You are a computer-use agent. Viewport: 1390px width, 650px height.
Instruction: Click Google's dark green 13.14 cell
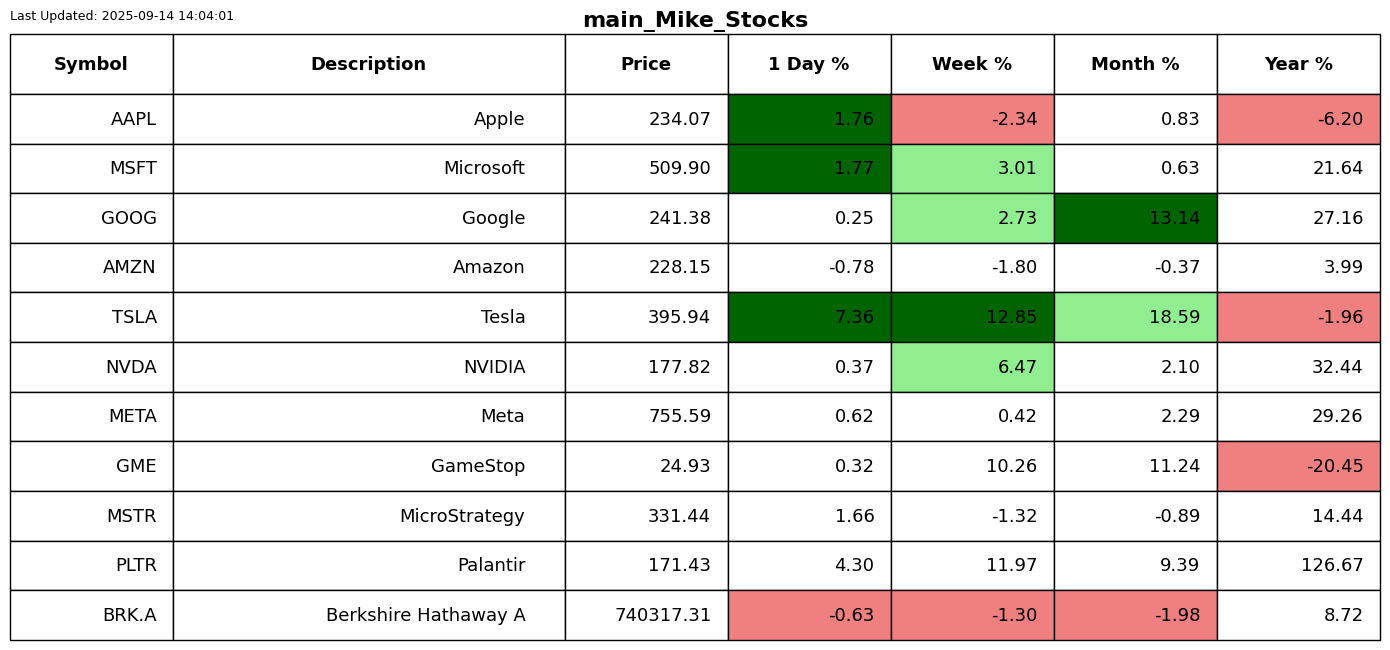pyautogui.click(x=1135, y=219)
